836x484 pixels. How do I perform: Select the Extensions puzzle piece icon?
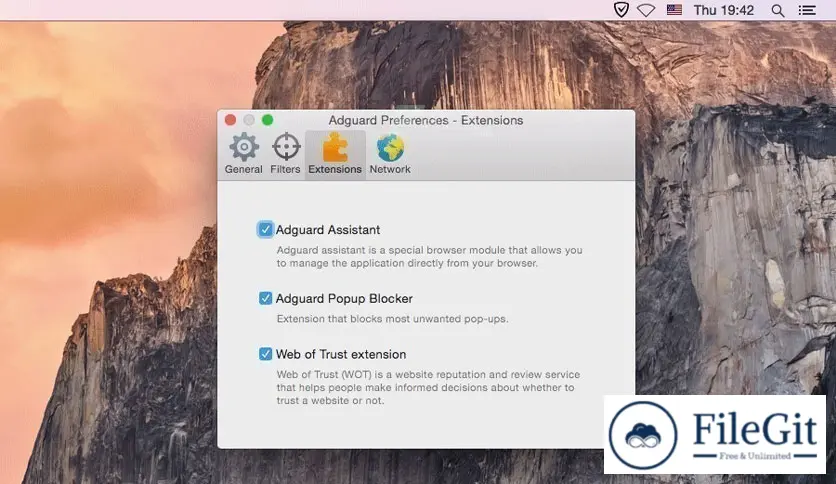[335, 147]
